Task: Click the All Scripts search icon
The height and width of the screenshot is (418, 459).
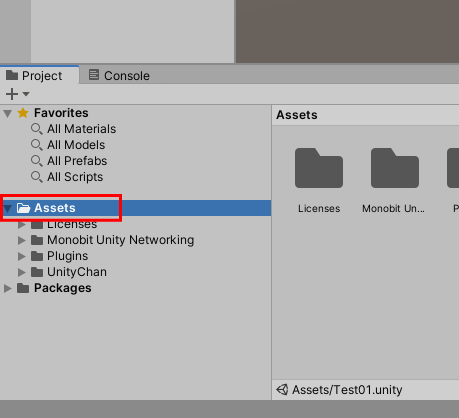Action: [x=37, y=177]
